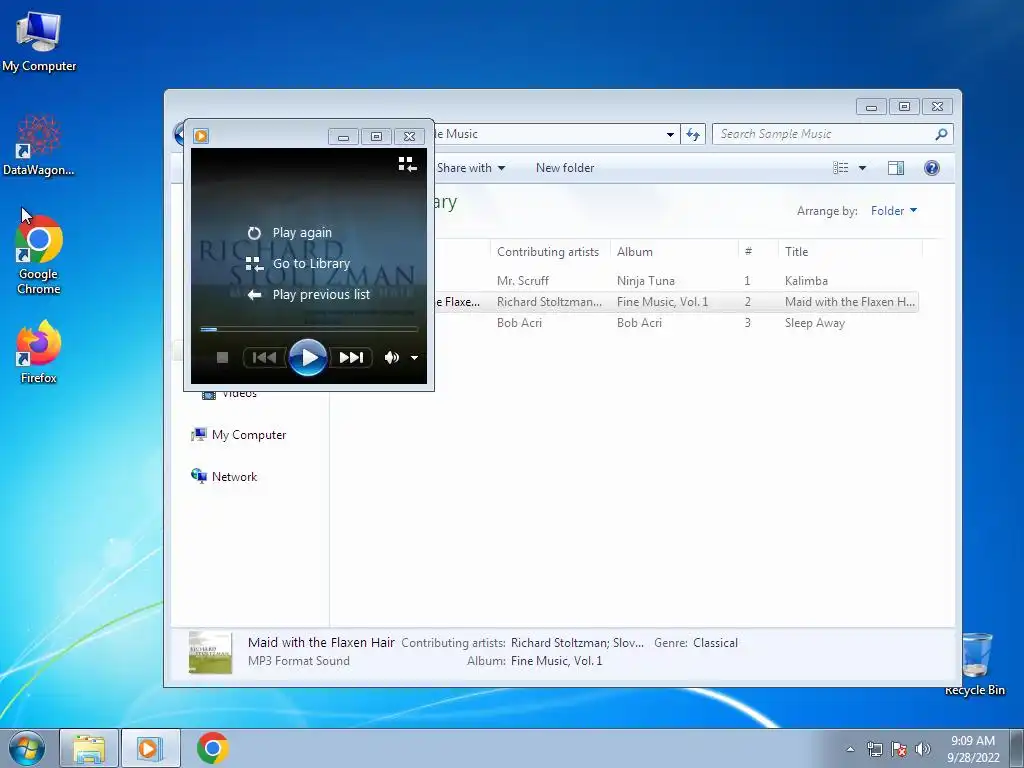
Task: Click contributing artists value Richard Stoltzman; Slov...
Action: point(577,643)
